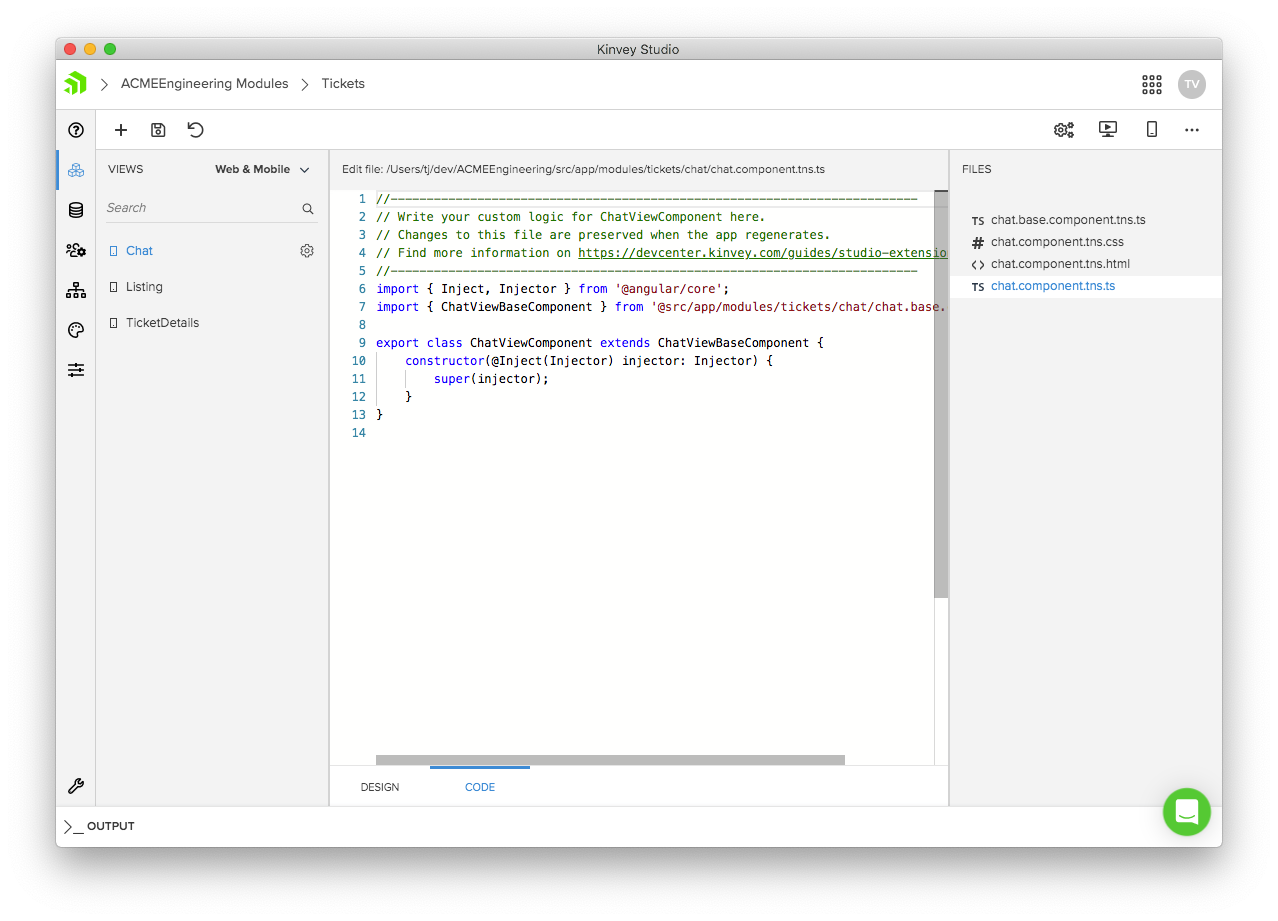Image resolution: width=1278 pixels, height=921 pixels.
Task: Click the gear icon next to Chat view
Action: point(307,251)
